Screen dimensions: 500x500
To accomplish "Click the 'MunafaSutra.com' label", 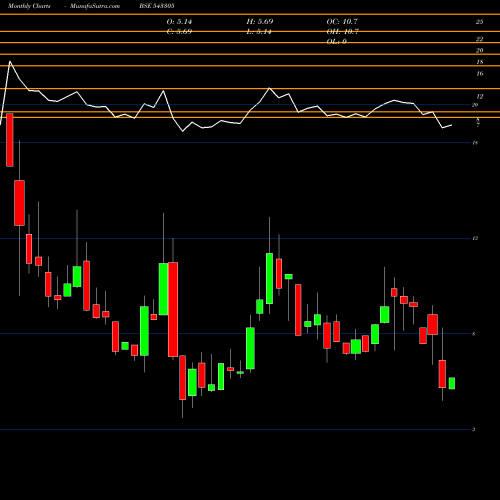I will [95, 6].
